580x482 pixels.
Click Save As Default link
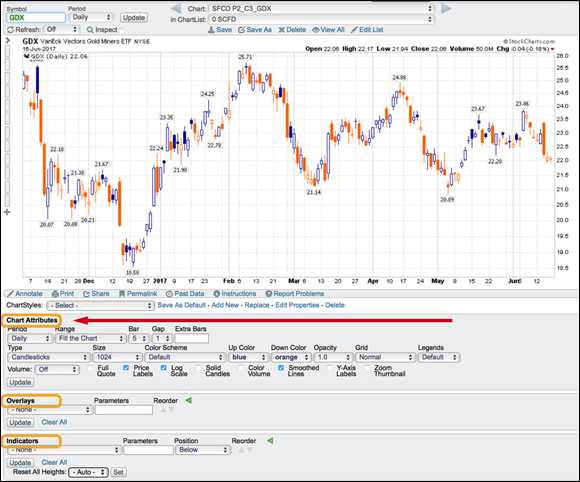pos(181,305)
